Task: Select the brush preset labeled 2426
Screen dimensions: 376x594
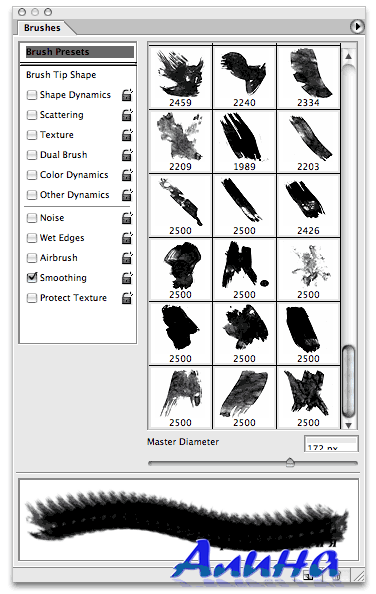Action: [308, 206]
